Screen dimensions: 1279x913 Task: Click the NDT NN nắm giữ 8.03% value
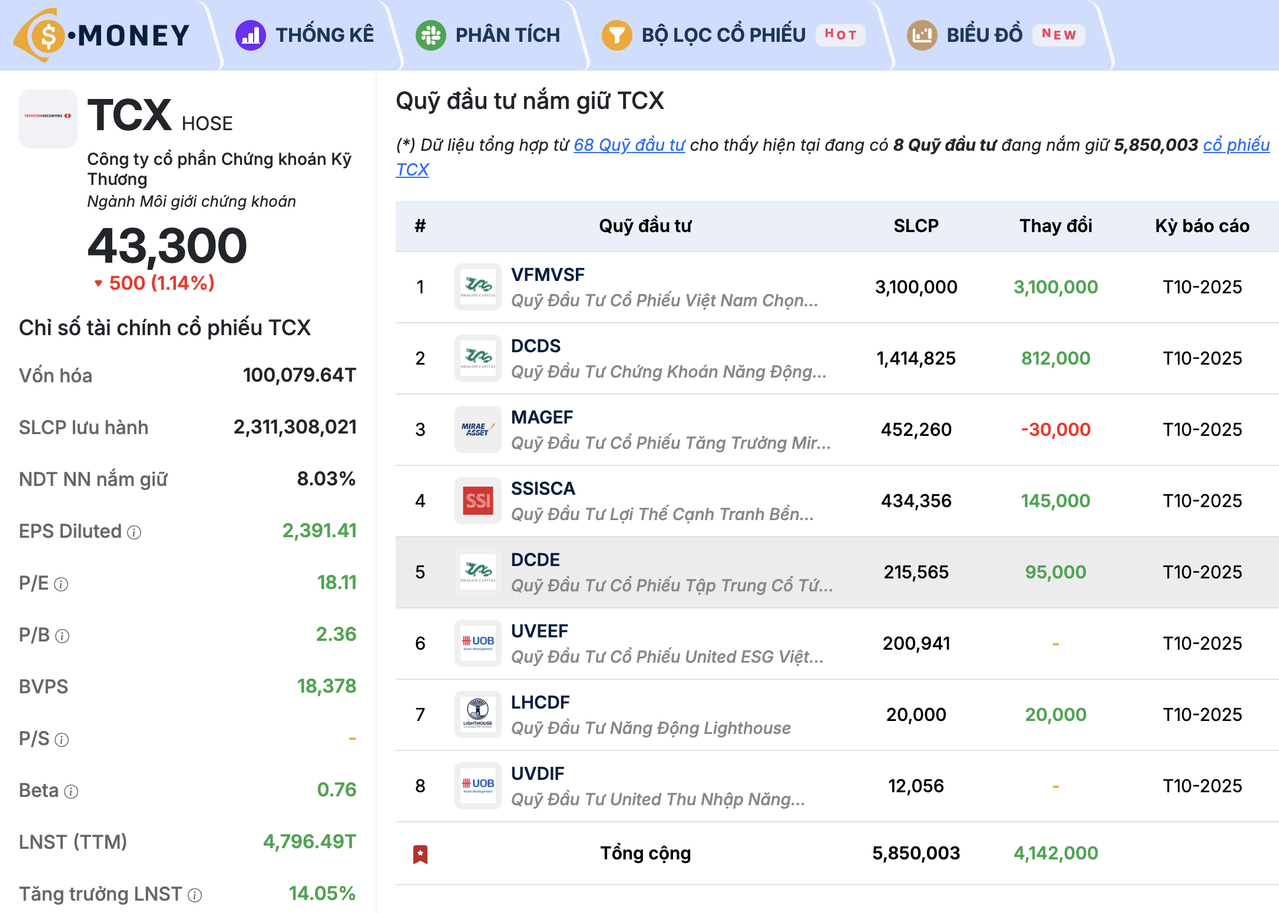[x=326, y=480]
